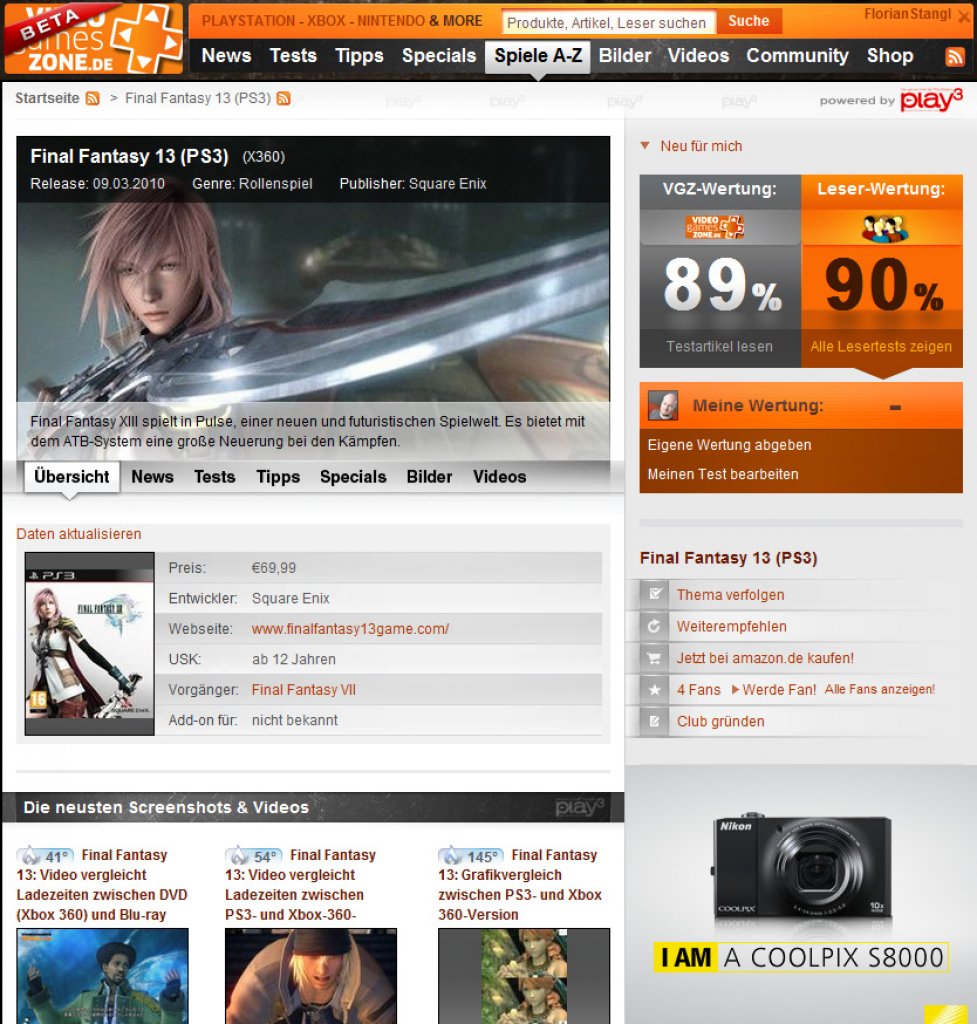Image resolution: width=977 pixels, height=1024 pixels.
Task: Click Jetzt bei amazon.de kaufen!
Action: point(765,658)
